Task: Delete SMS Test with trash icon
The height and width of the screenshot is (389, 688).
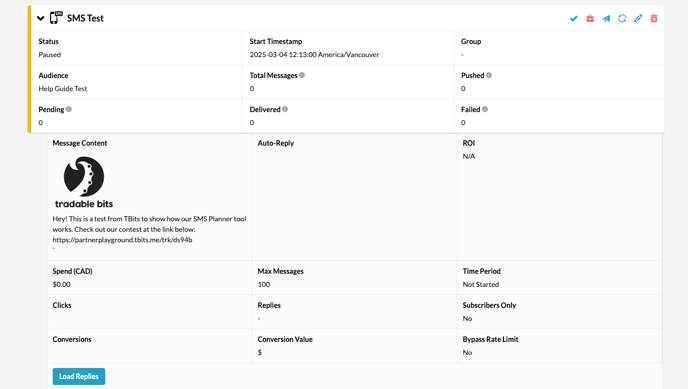Action: (654, 18)
